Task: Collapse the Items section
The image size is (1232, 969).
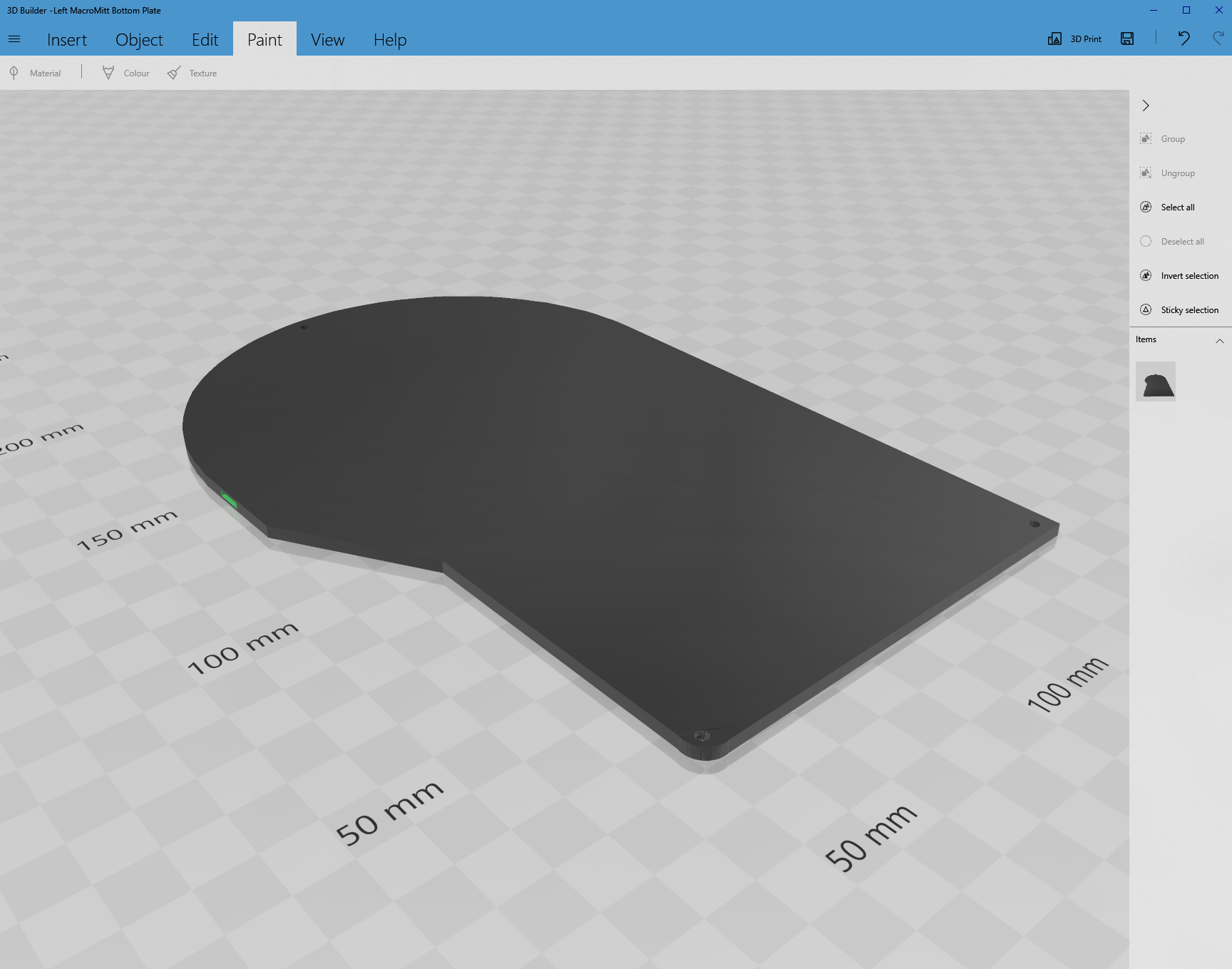Action: point(1219,341)
